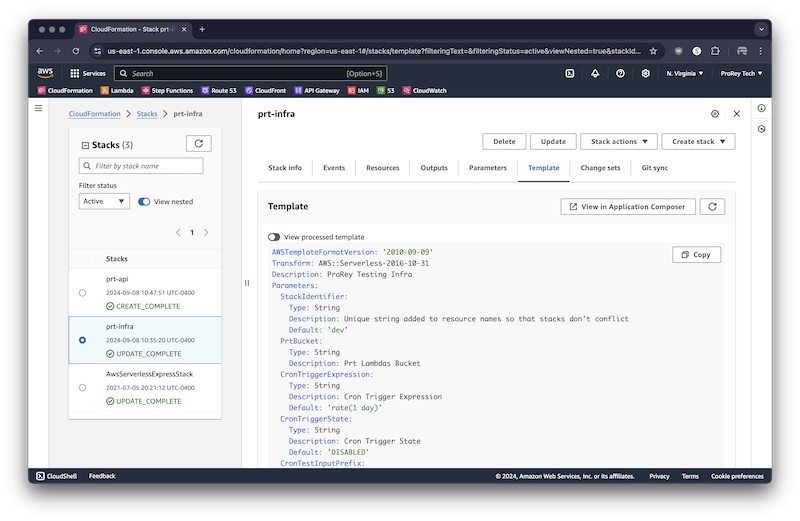Click the Delete stack button
800x521 pixels.
(x=504, y=141)
